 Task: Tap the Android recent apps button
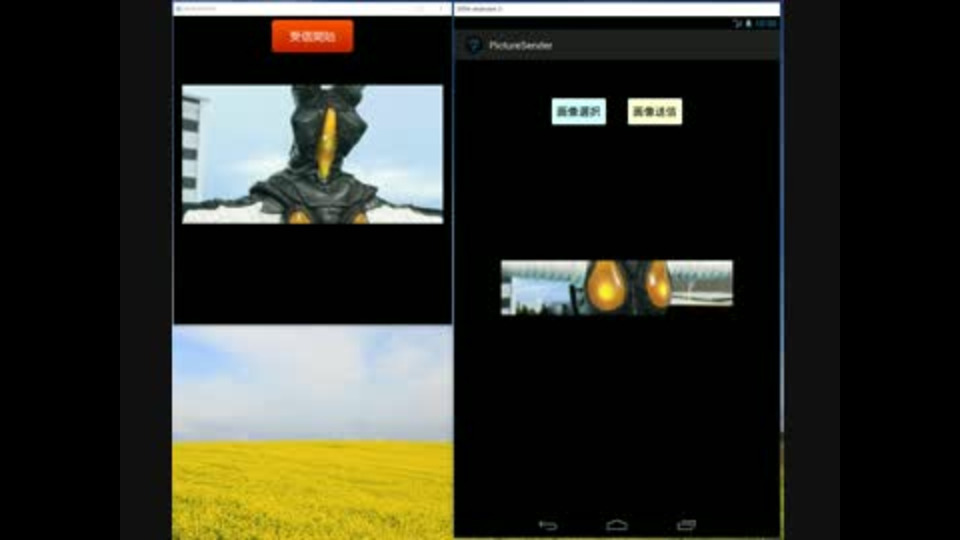686,525
